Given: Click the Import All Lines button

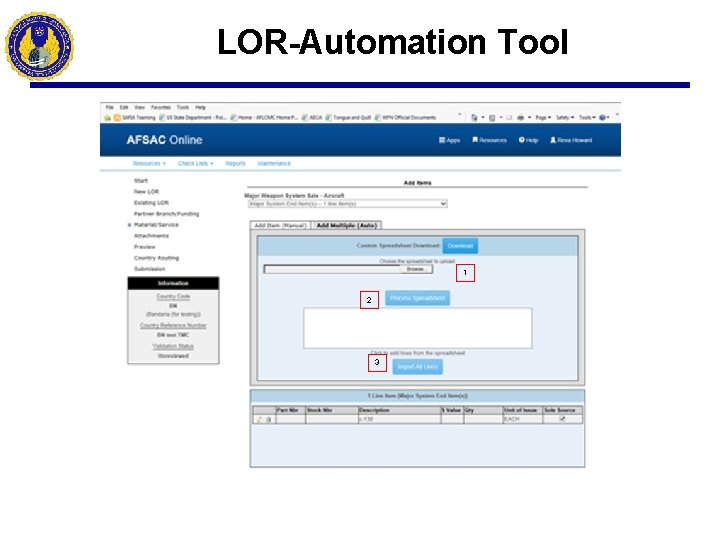Looking at the screenshot, I should point(417,366).
